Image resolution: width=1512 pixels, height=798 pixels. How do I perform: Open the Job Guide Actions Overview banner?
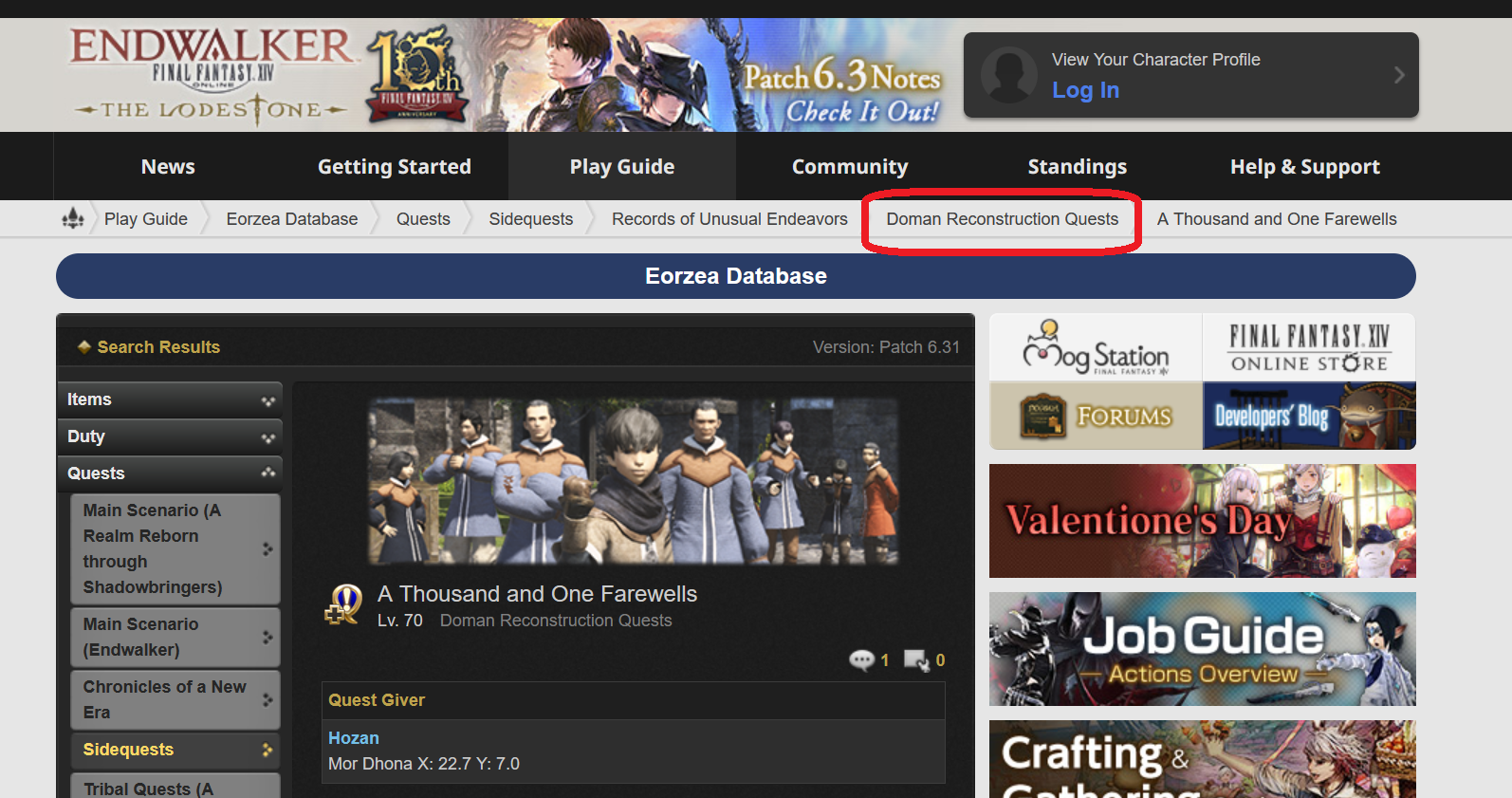click(x=1203, y=649)
